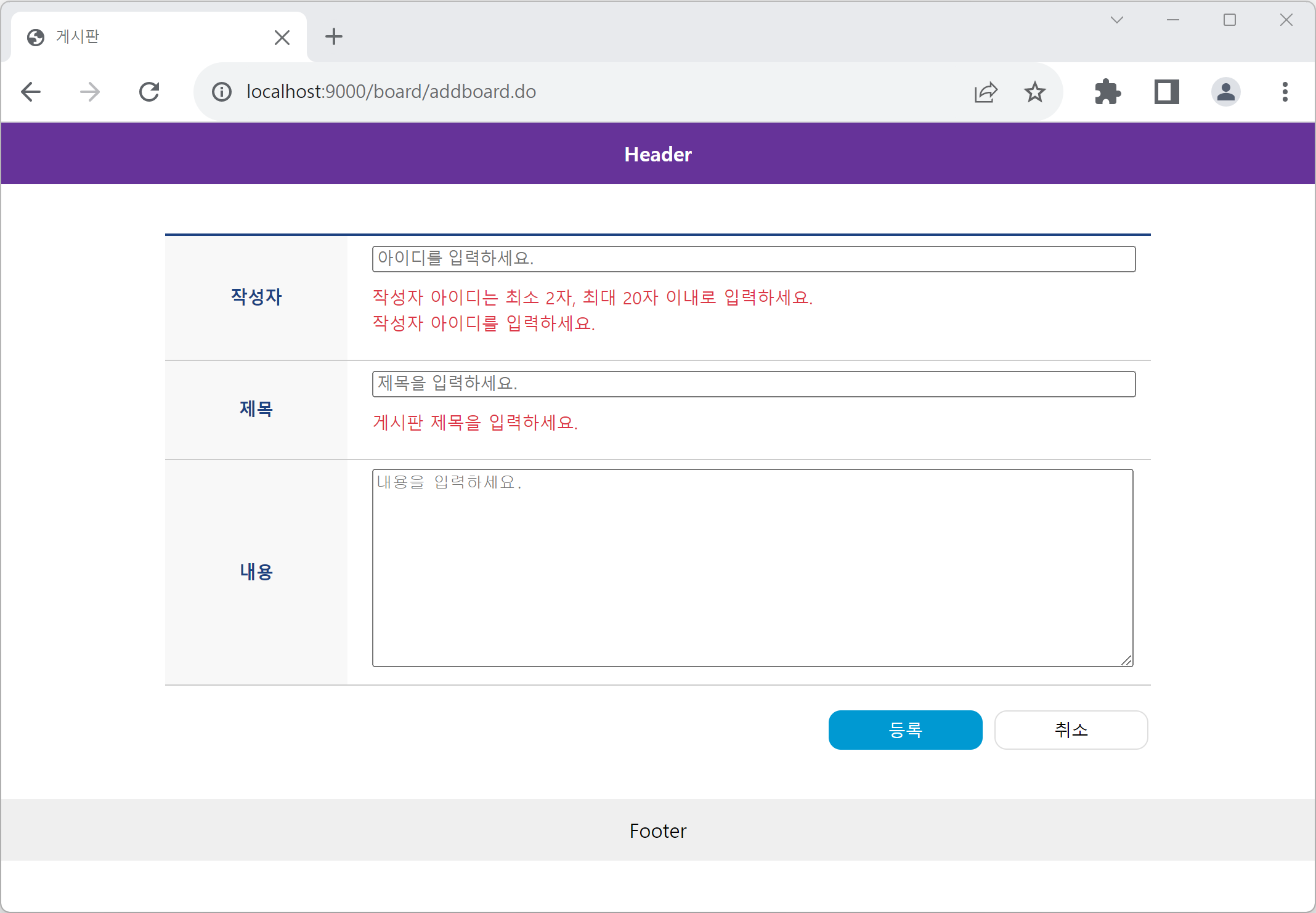
Task: Focus the 제목 title input field
Action: 753,384
